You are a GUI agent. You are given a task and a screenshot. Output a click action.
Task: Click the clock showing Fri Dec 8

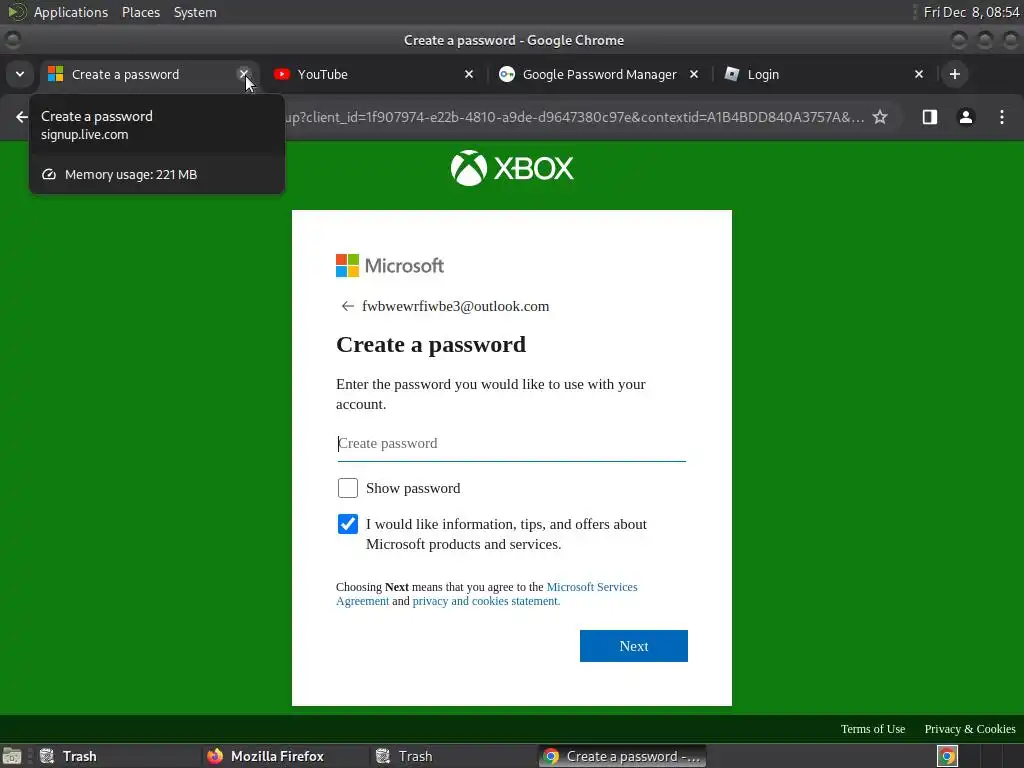tap(971, 12)
